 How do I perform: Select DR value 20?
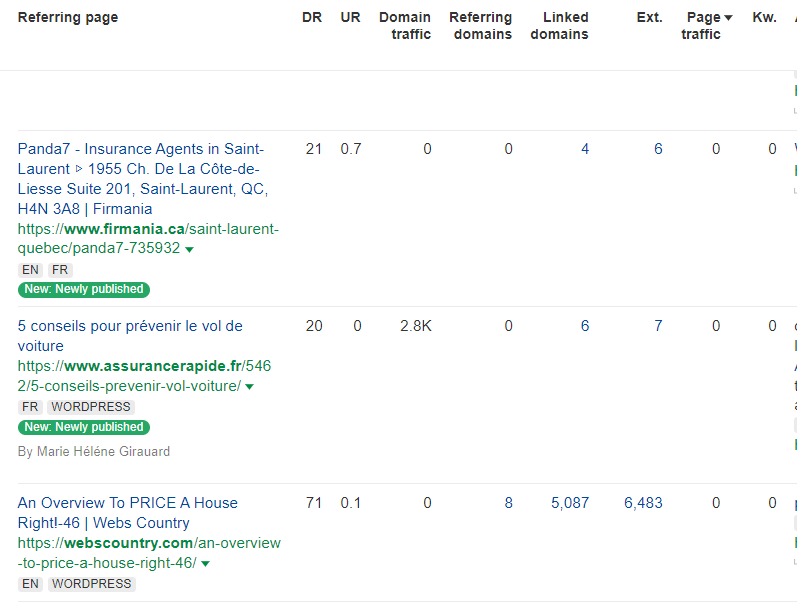tap(314, 326)
